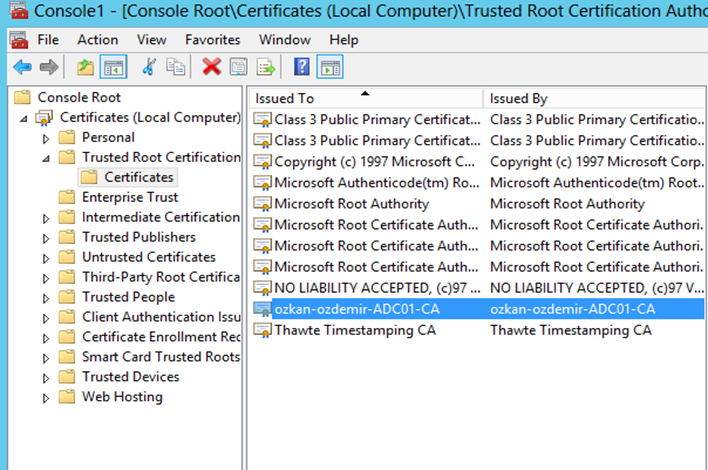The image size is (708, 470).
Task: Click Copyright (c) 1997 Microsoft certificate icon
Action: (262, 162)
